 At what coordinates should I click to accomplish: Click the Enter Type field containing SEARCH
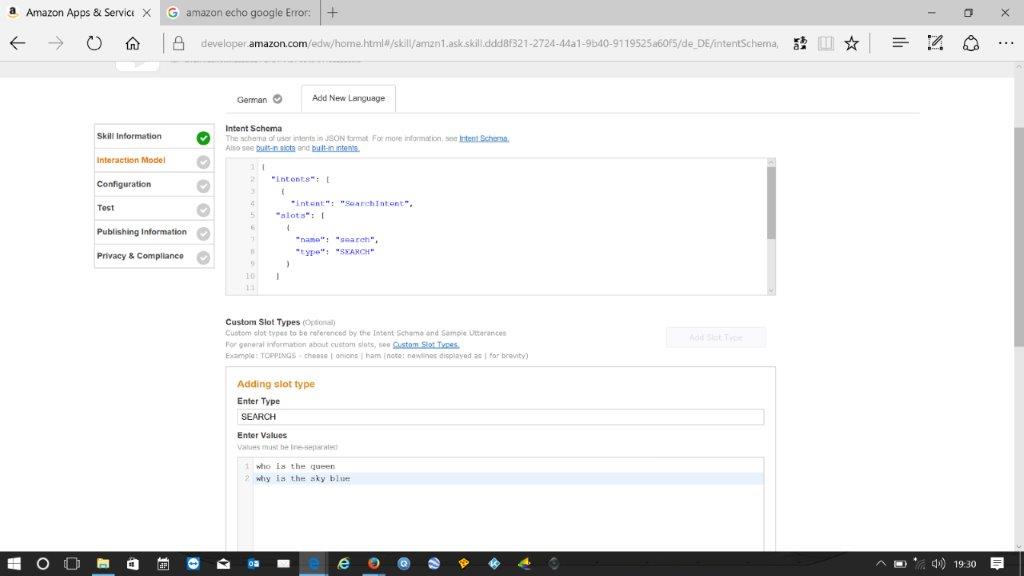coord(500,417)
